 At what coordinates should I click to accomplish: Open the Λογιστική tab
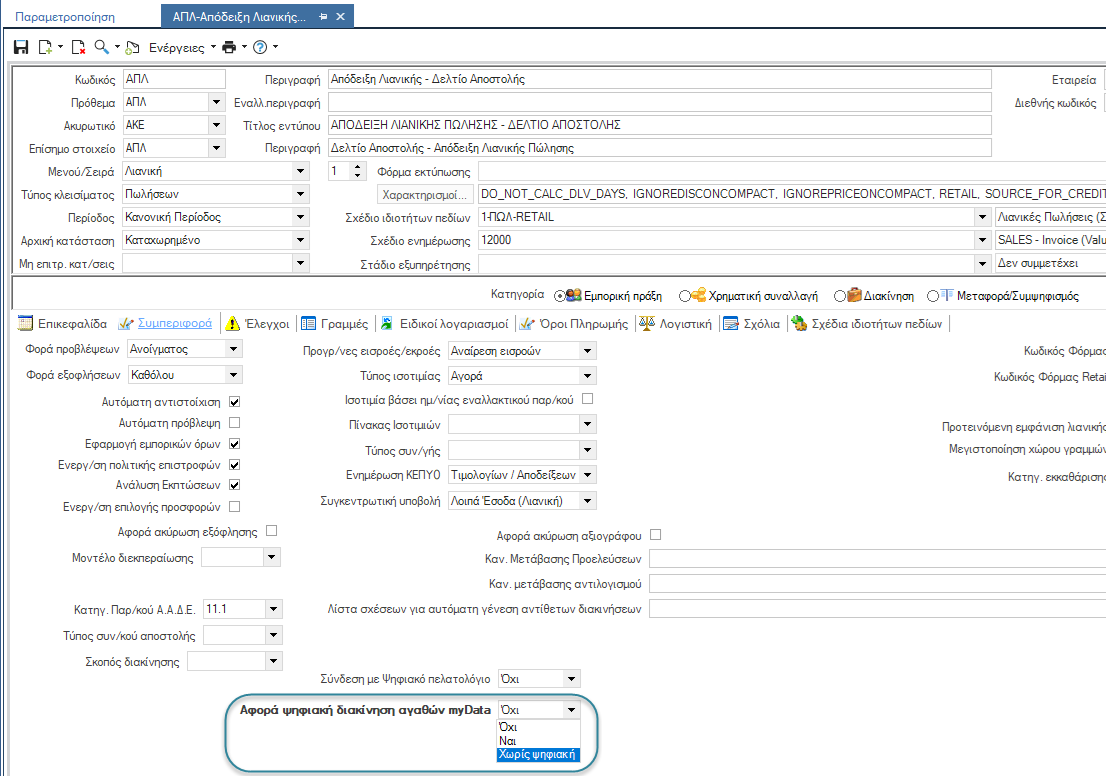(686, 323)
